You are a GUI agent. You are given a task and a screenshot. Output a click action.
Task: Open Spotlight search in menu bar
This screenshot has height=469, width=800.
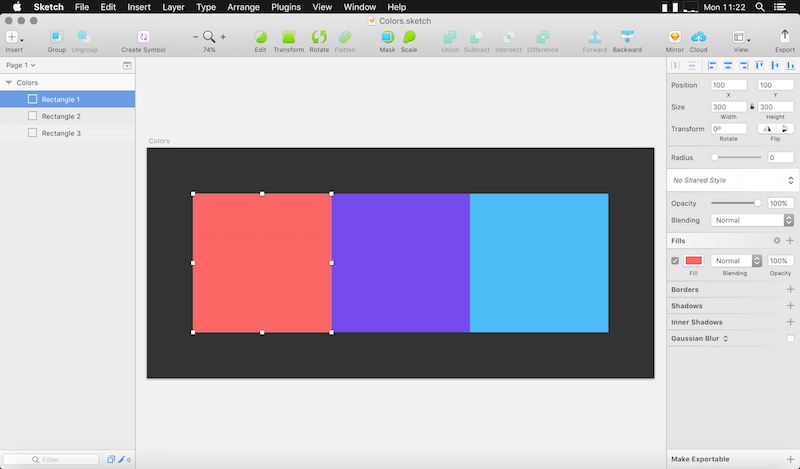click(x=760, y=7)
